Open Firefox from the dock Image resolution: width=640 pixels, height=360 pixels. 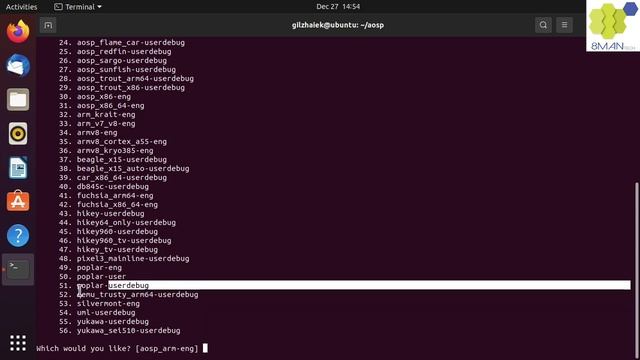coord(18,31)
